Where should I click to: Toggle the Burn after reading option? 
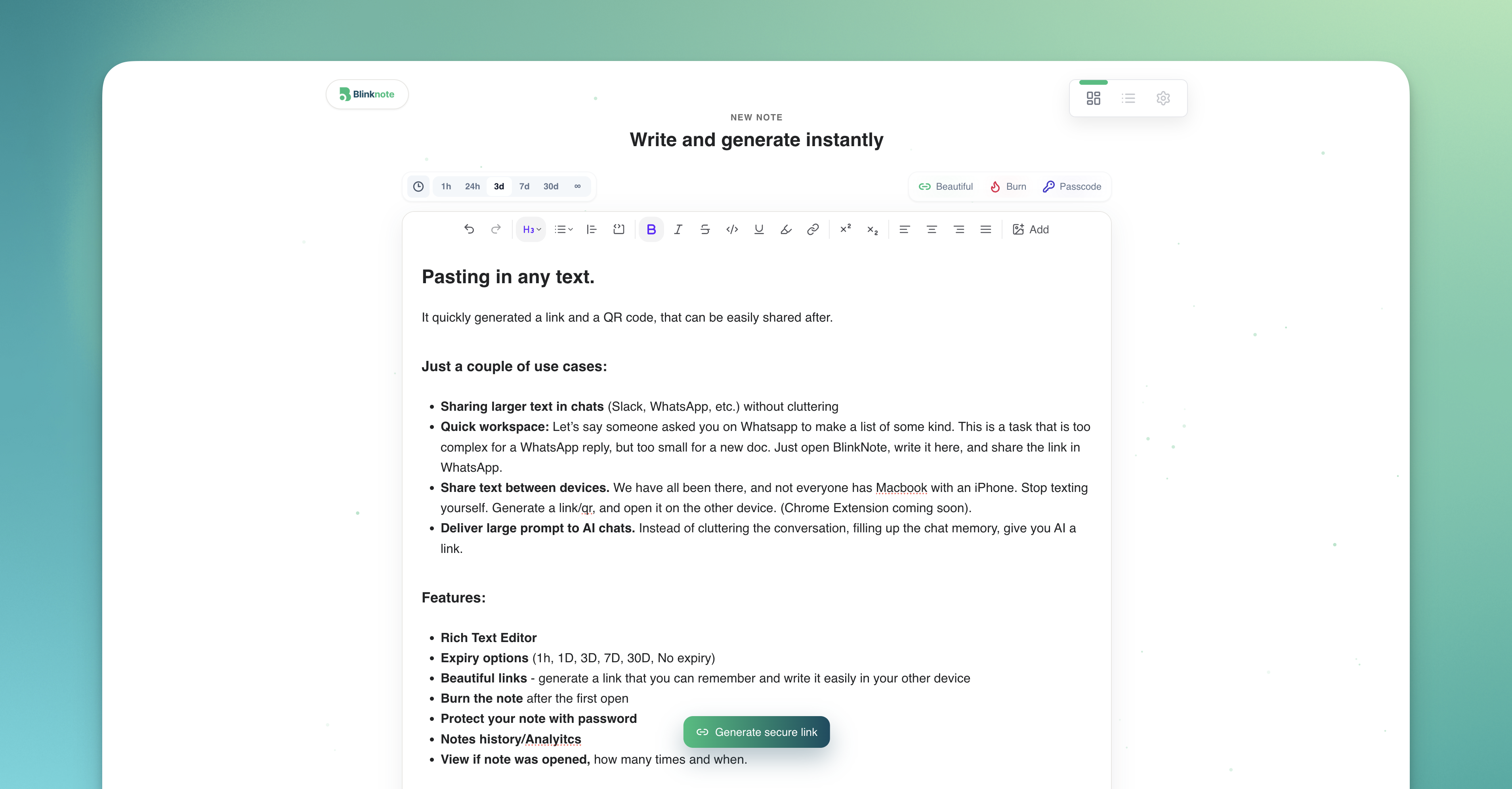pyautogui.click(x=1008, y=187)
